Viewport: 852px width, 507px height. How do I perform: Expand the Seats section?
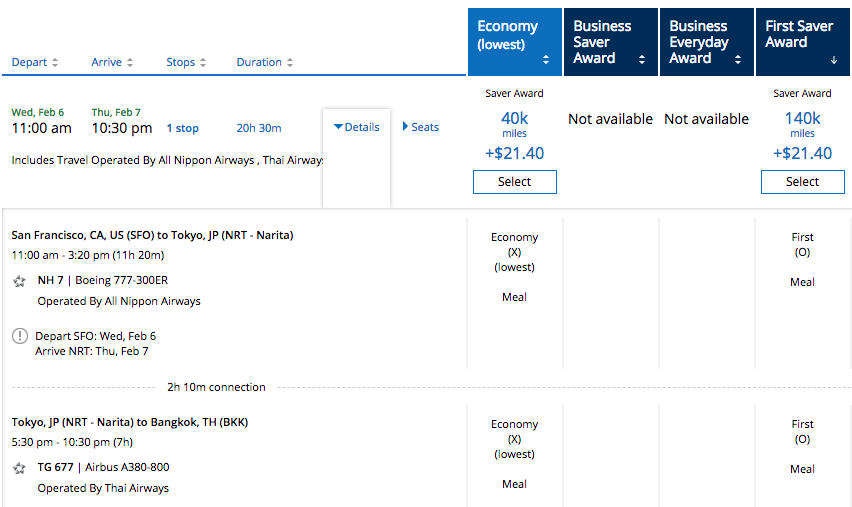pyautogui.click(x=420, y=127)
